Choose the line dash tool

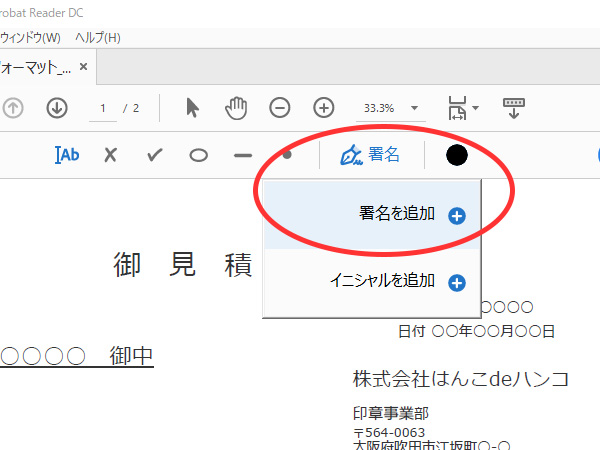(x=243, y=155)
